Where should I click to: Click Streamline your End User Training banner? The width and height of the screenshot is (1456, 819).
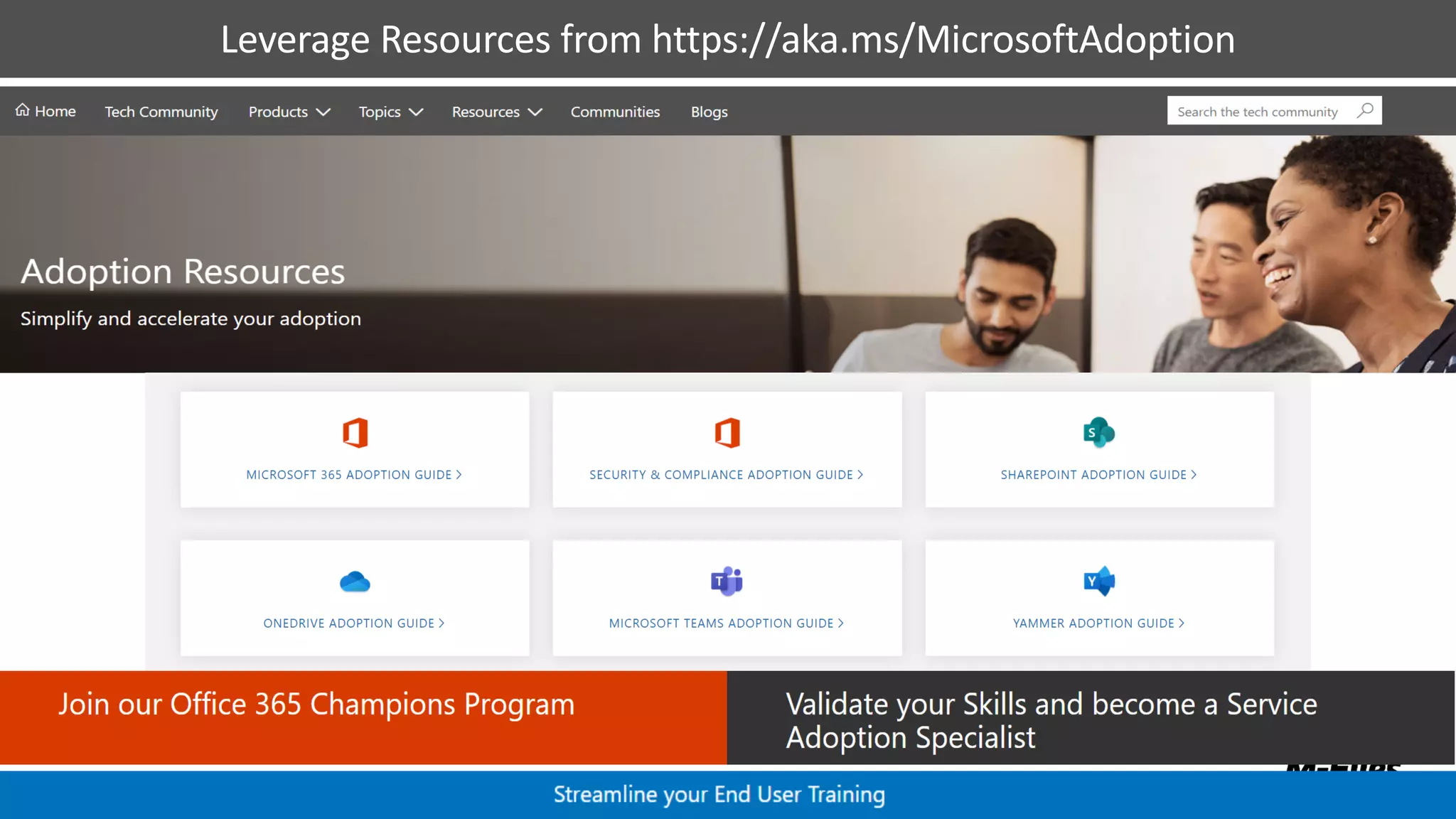[728, 795]
